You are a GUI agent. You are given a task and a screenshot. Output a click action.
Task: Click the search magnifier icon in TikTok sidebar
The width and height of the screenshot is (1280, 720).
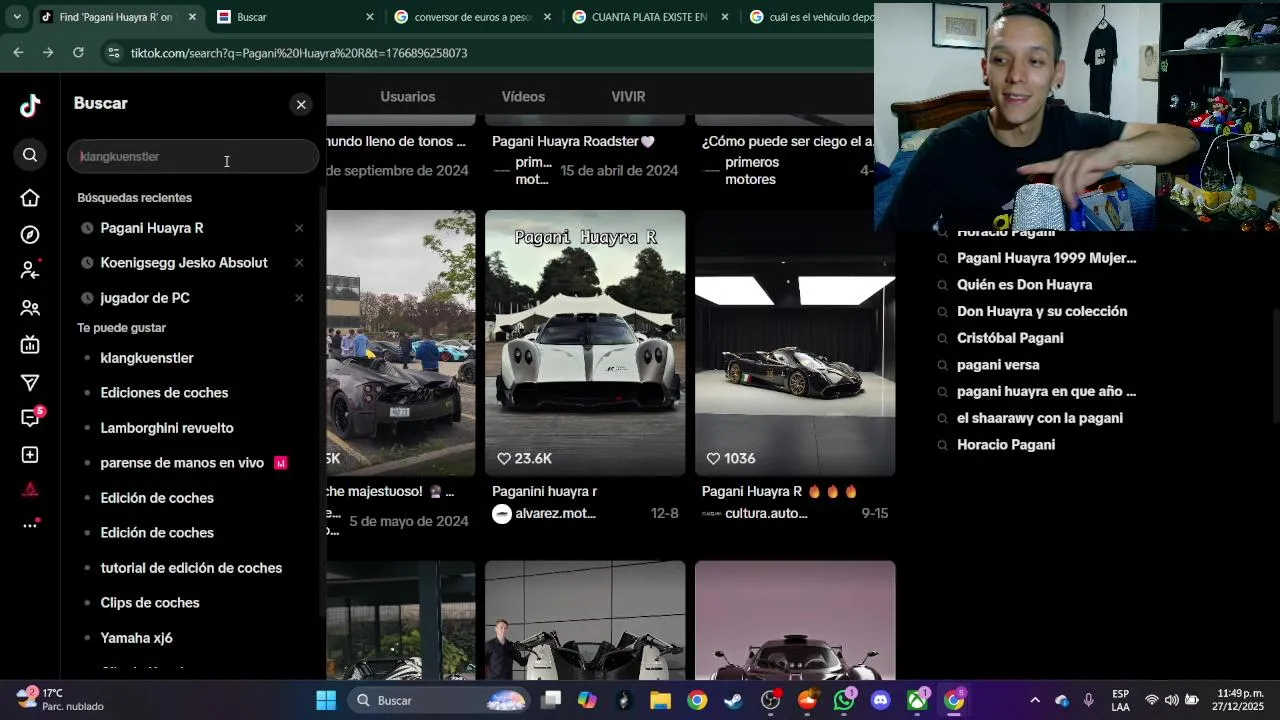tap(30, 155)
